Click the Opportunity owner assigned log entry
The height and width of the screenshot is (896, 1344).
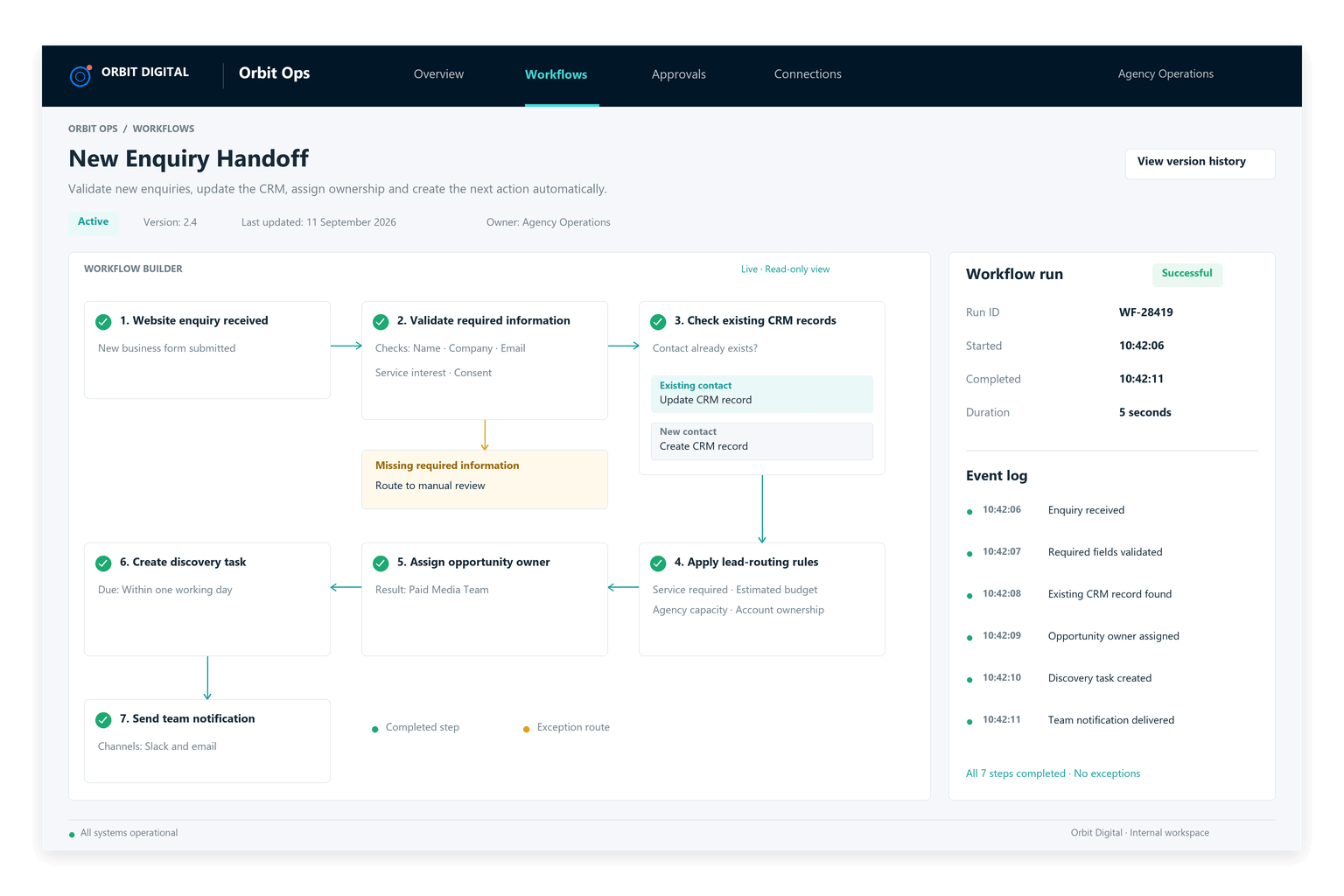coord(1113,636)
